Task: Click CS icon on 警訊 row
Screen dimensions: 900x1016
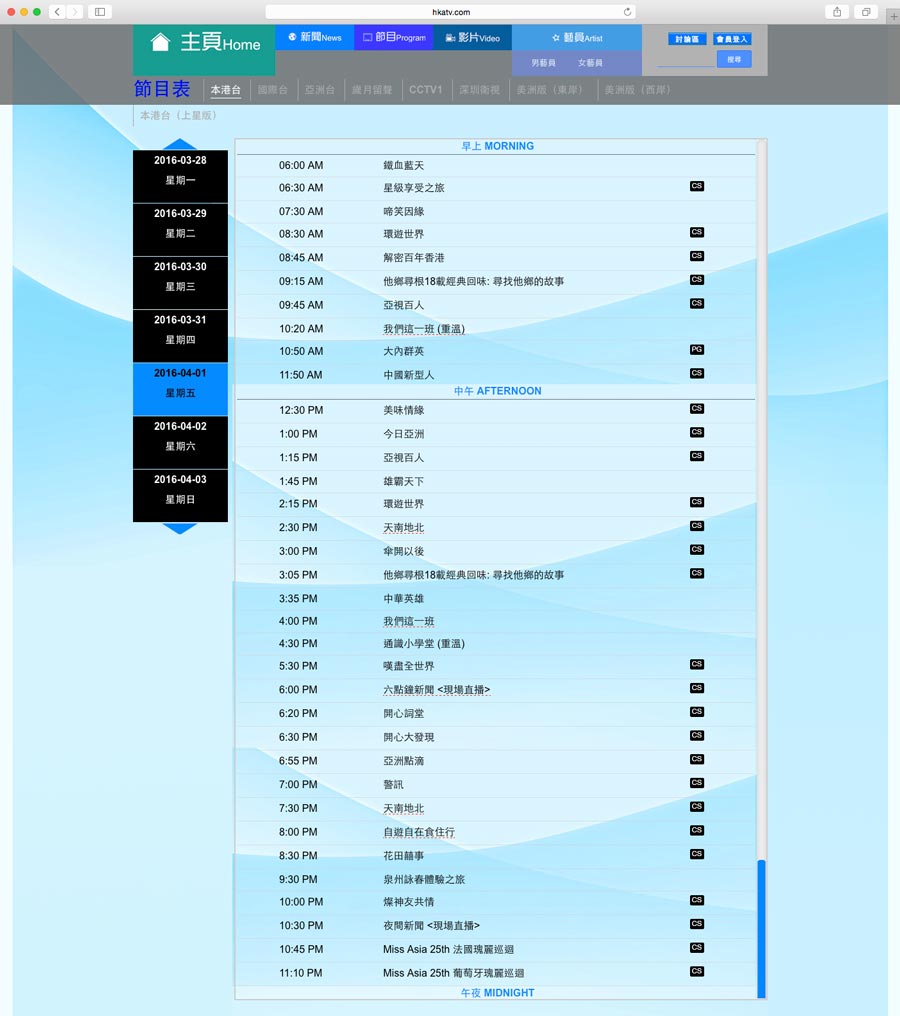Action: [697, 783]
